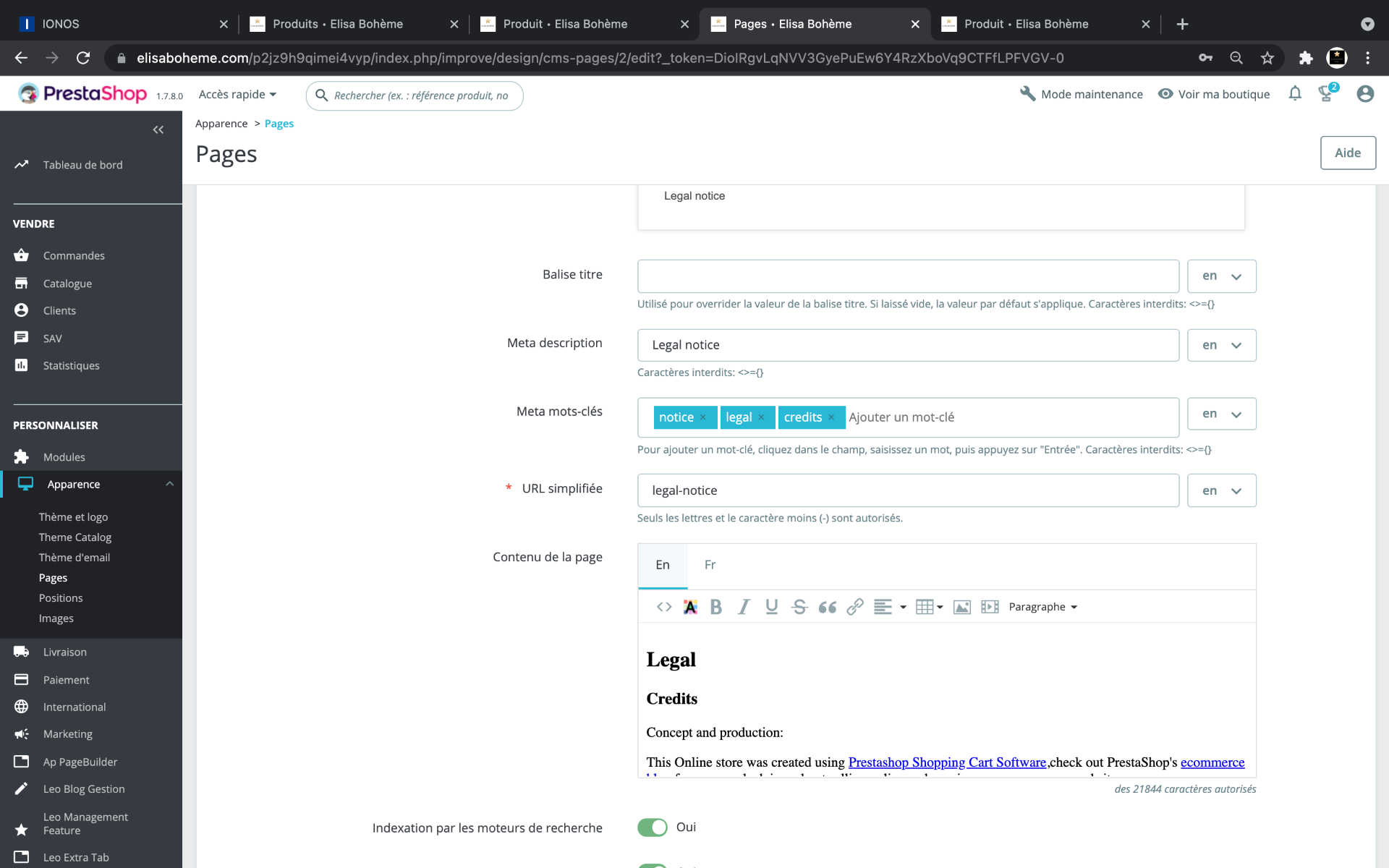Open Positions submenu item
Screen dimensions: 1389x868
[x=61, y=598]
